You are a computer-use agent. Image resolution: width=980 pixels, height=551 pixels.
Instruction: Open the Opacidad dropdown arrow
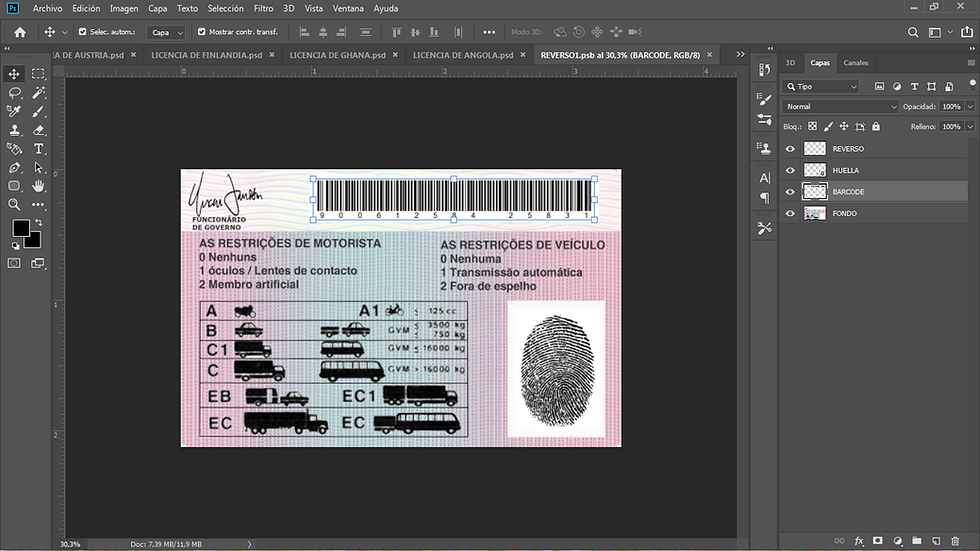tap(970, 107)
